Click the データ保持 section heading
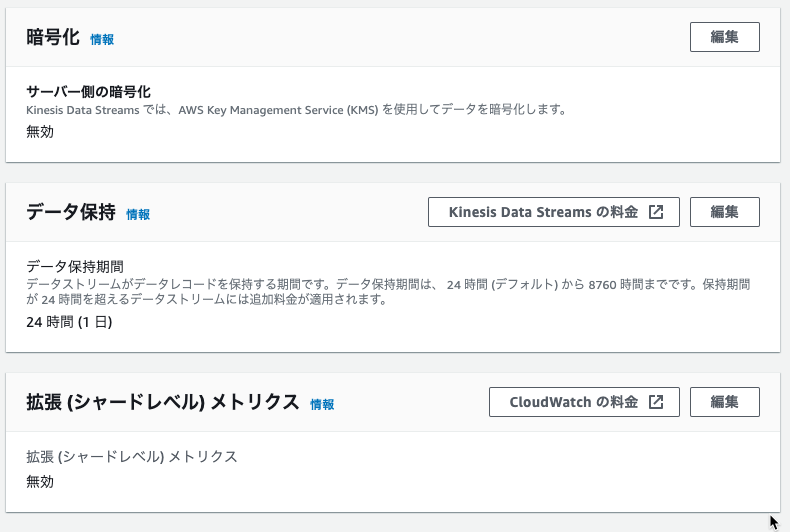 coord(71,212)
